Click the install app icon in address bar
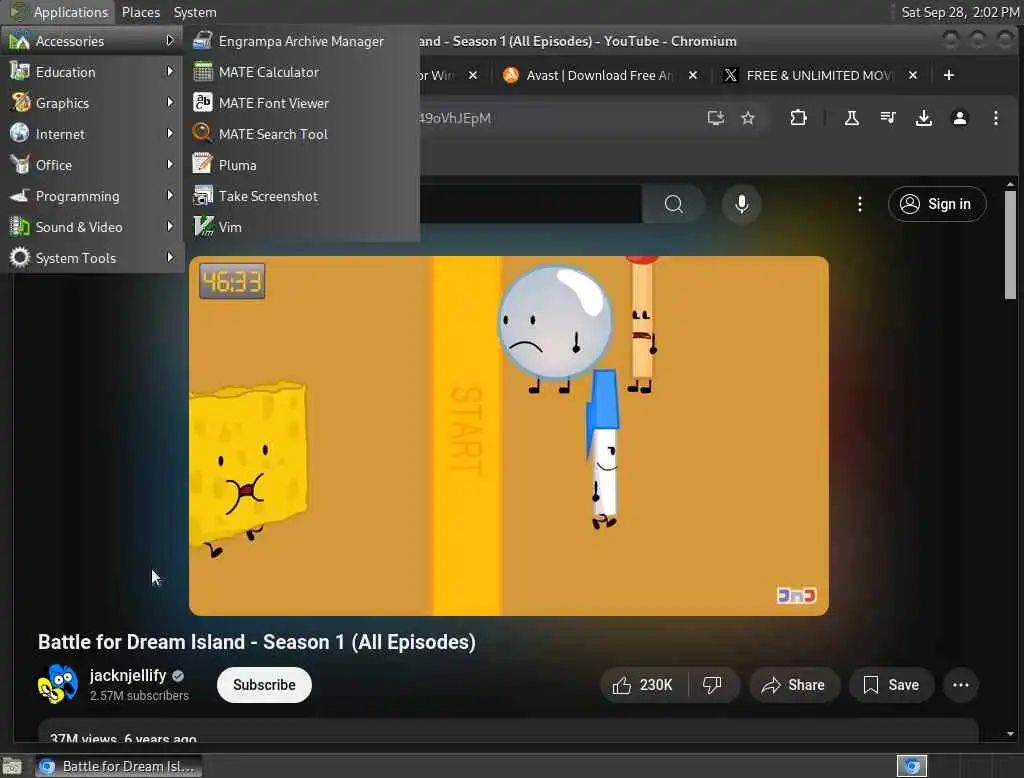This screenshot has width=1024, height=778. click(x=716, y=118)
